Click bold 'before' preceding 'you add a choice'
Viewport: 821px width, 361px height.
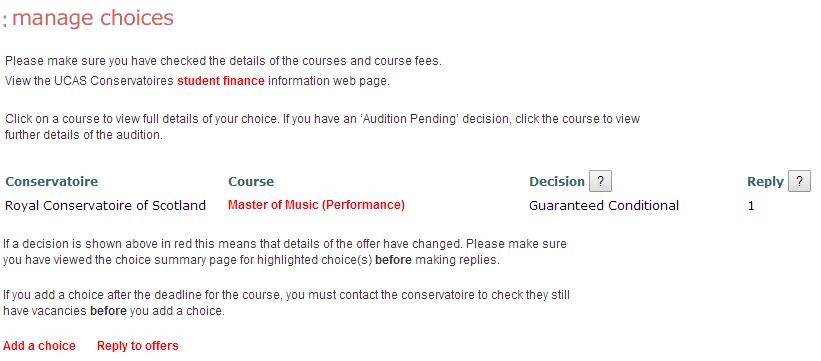pos(108,310)
